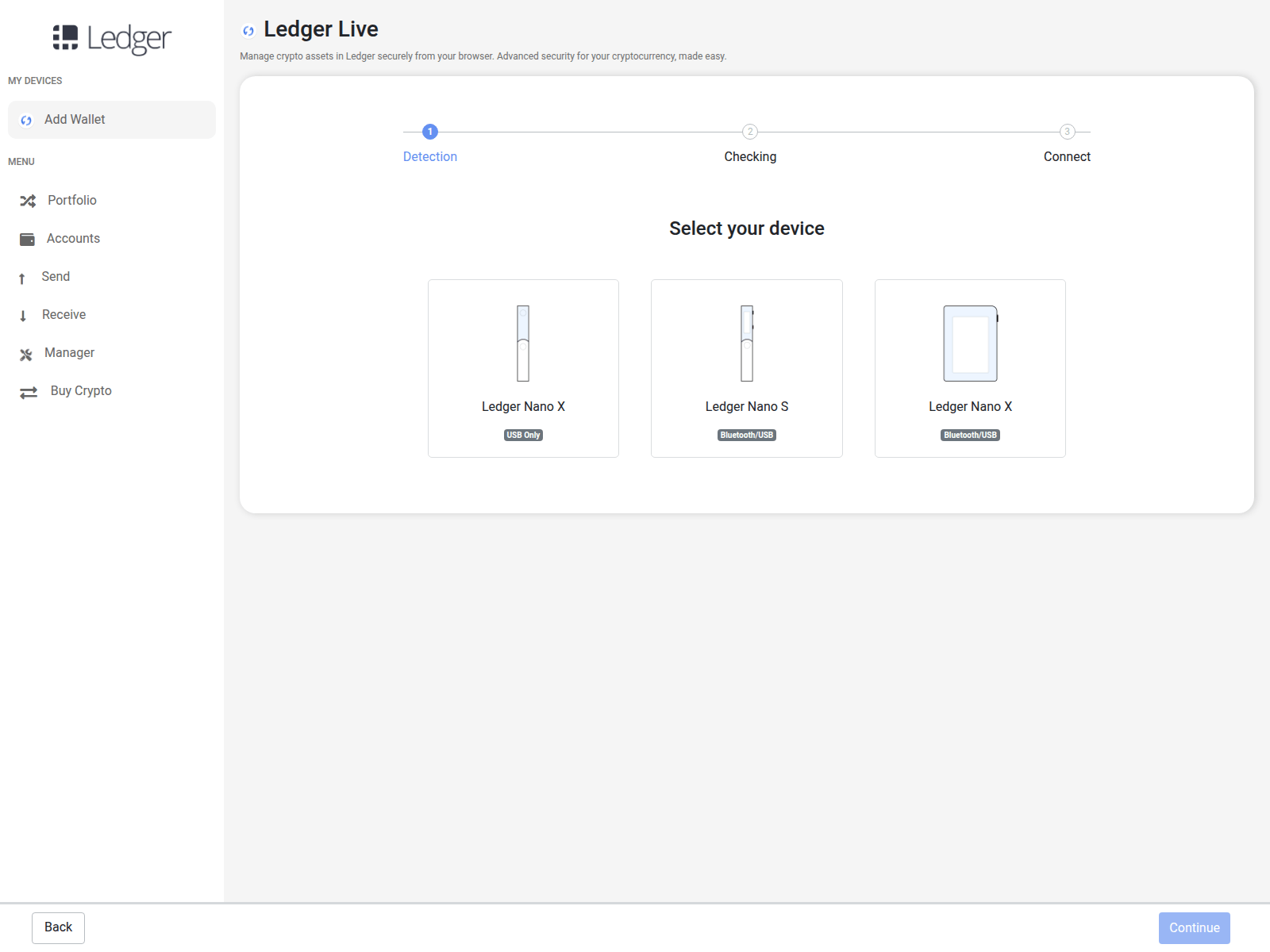
Task: Click the USB Only badge
Action: click(523, 435)
